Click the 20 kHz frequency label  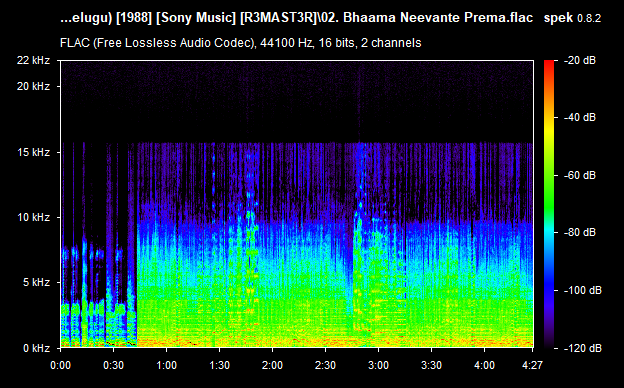click(33, 86)
